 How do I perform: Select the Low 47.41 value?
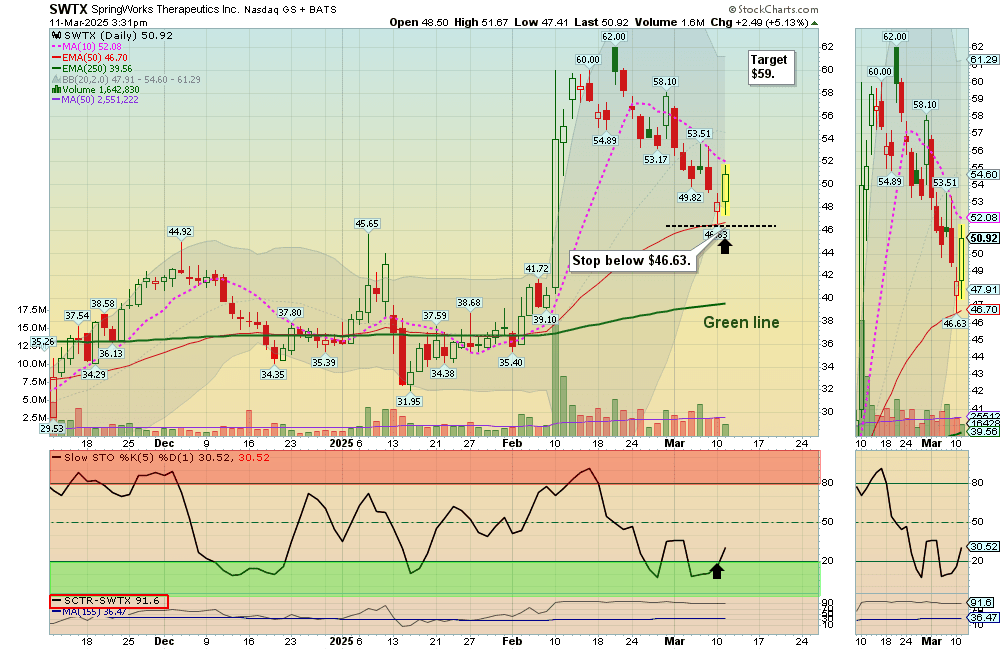click(541, 22)
